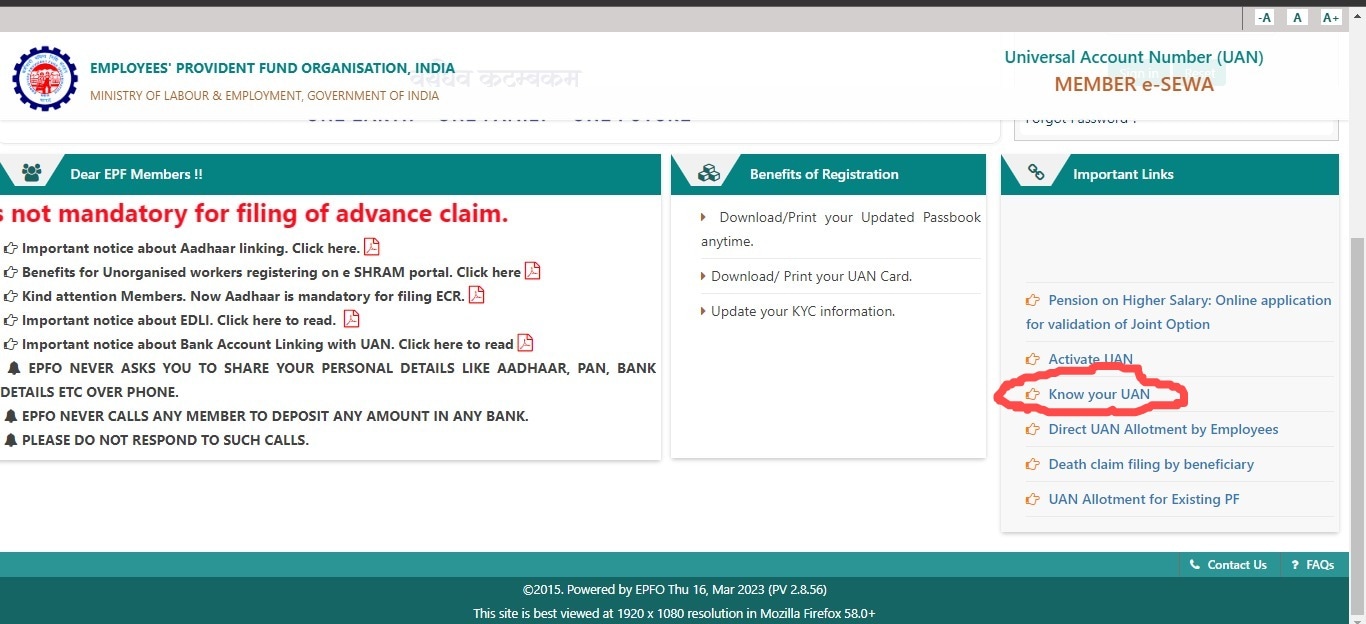
Task: Click the 'PLEASE DO NOT RESPOND TO SUCH CALLS' text
Action: coord(165,440)
